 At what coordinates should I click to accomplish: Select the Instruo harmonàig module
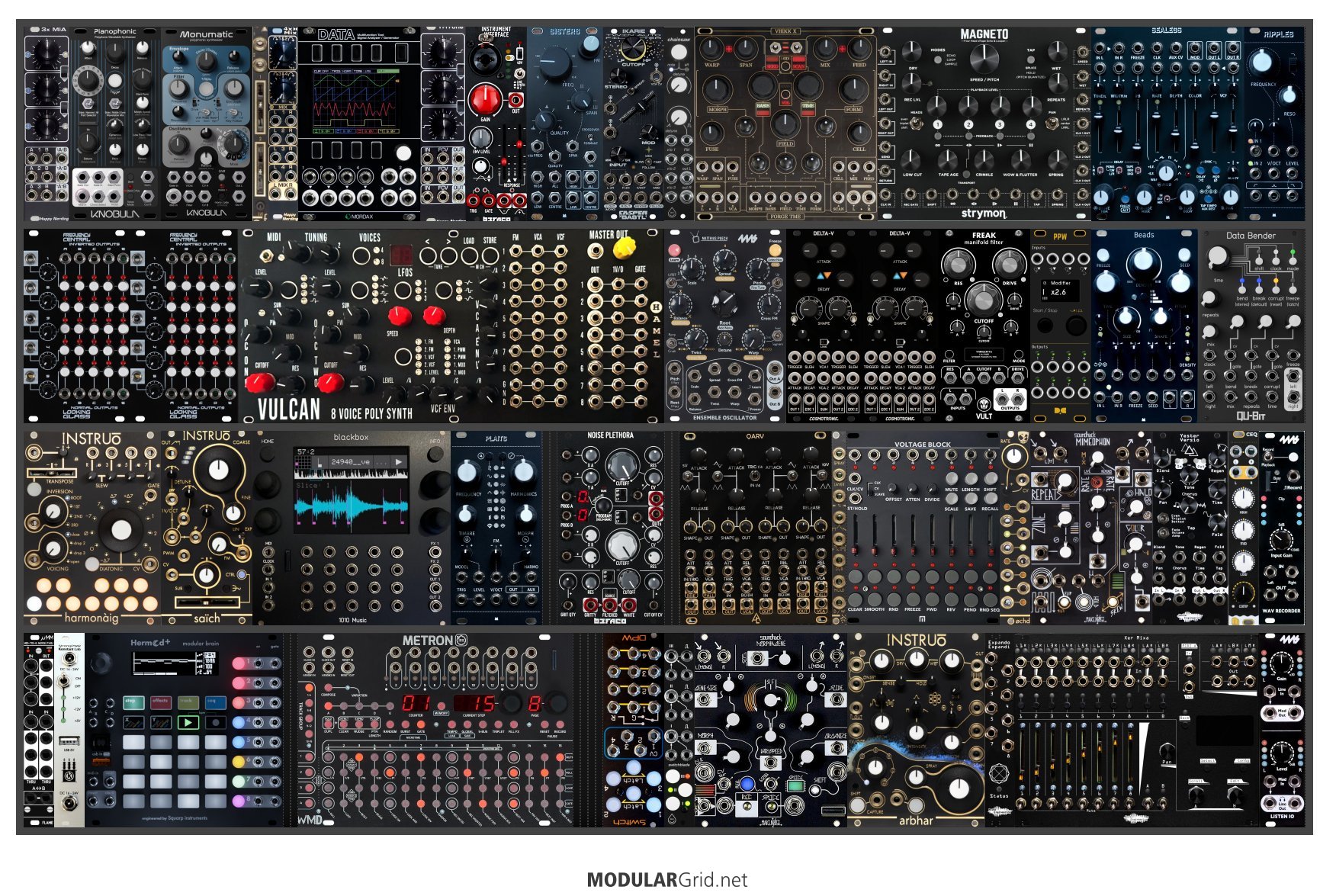92,528
